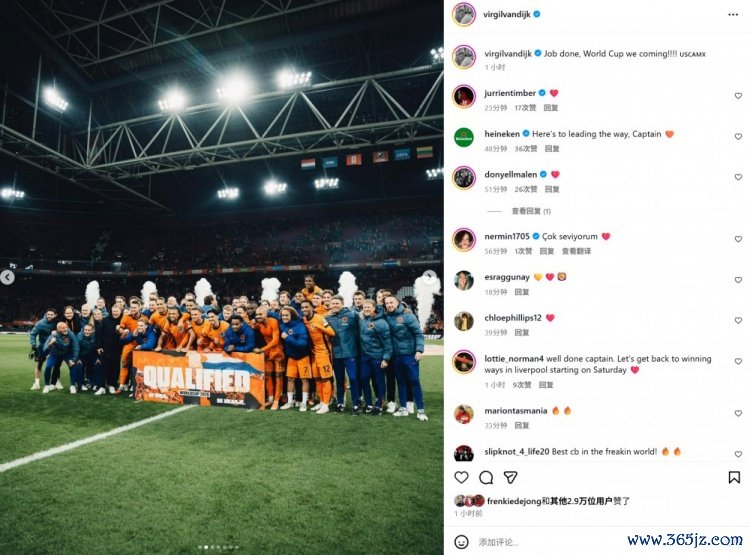
Task: Open virgilvandijk profile from header username
Action: (x=507, y=14)
